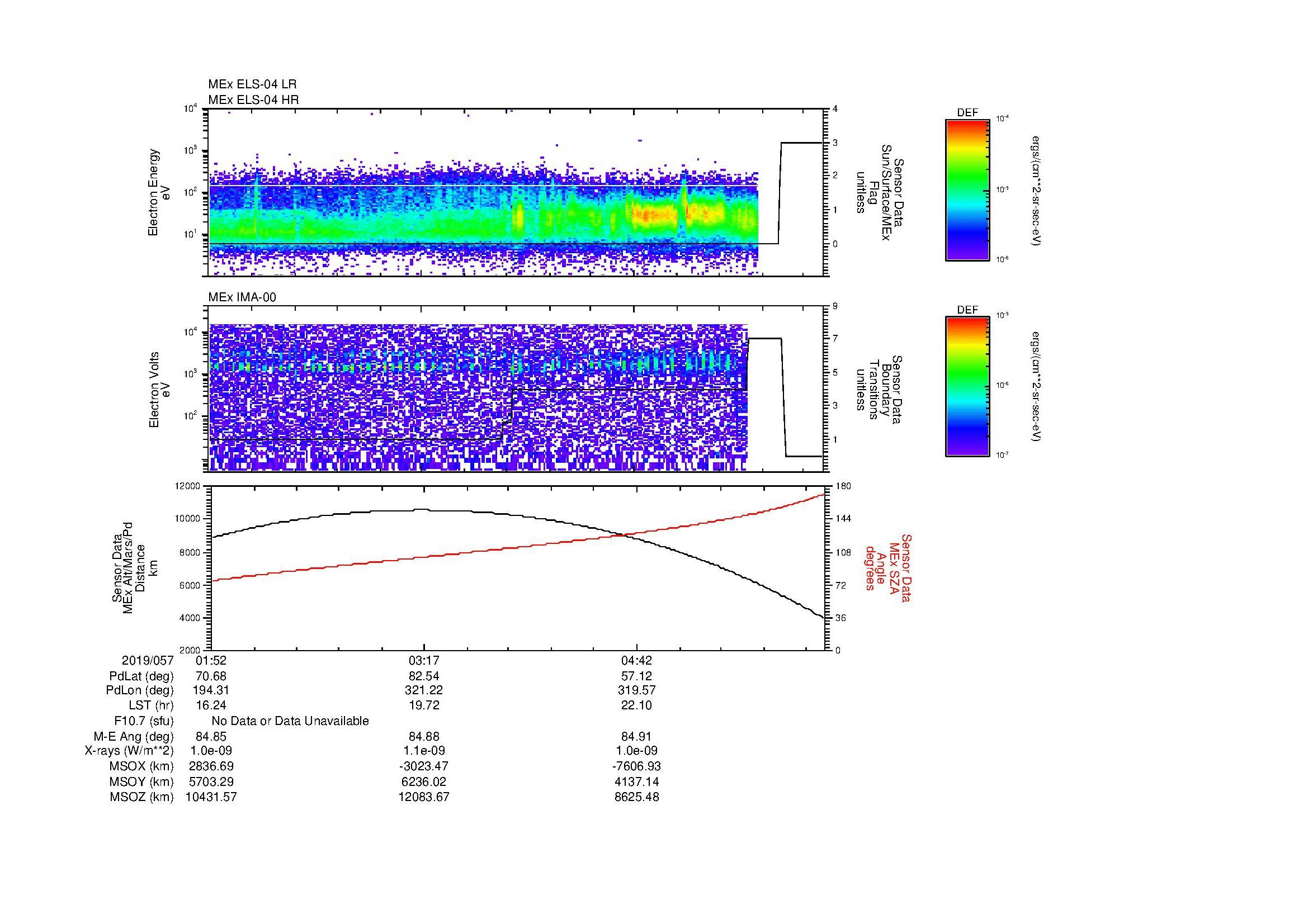Click the MSOY (km) row label
The image size is (1308, 924).
(142, 781)
